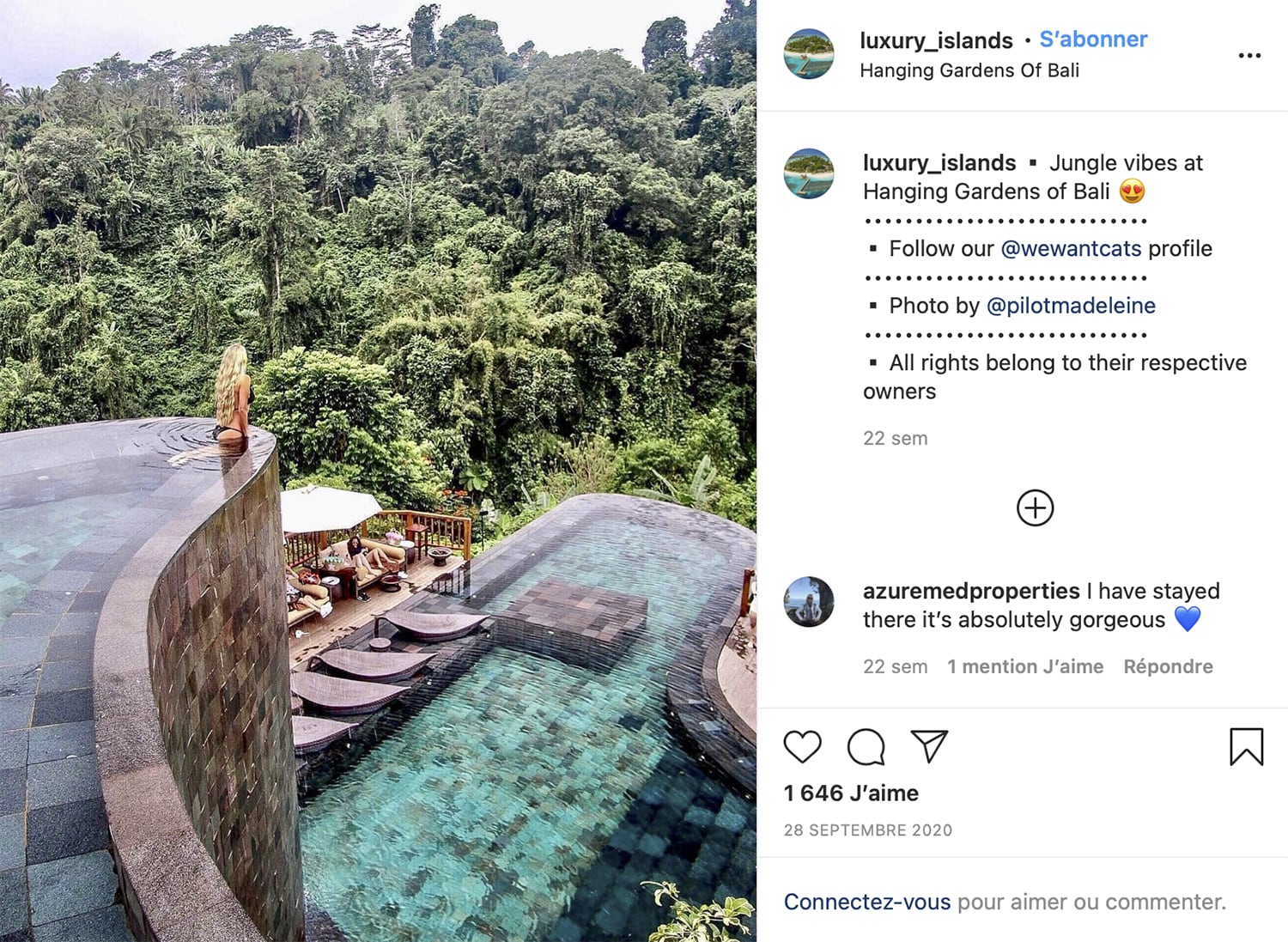Click the luxury_islands header profile picture
The width and height of the screenshot is (1288, 942).
tap(809, 54)
